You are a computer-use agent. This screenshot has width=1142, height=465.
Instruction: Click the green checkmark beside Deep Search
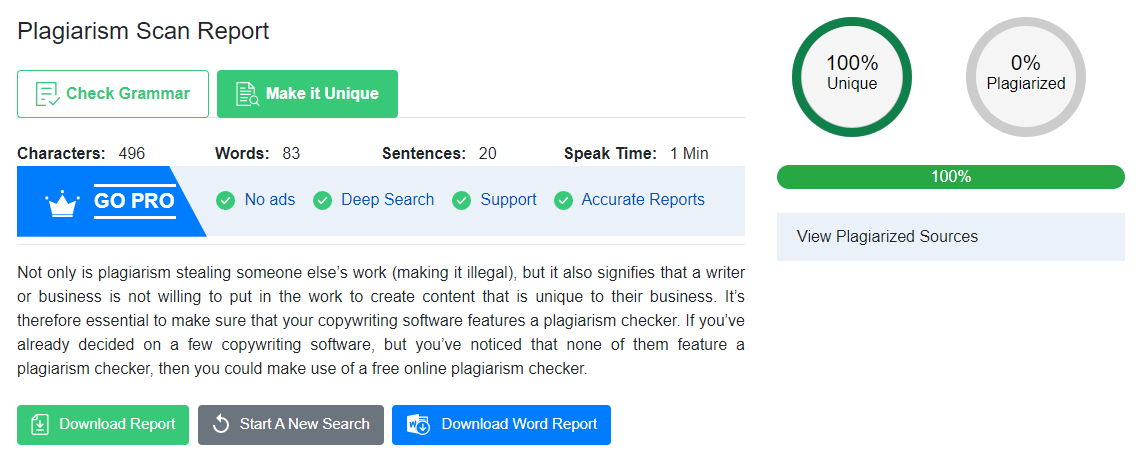[322, 200]
